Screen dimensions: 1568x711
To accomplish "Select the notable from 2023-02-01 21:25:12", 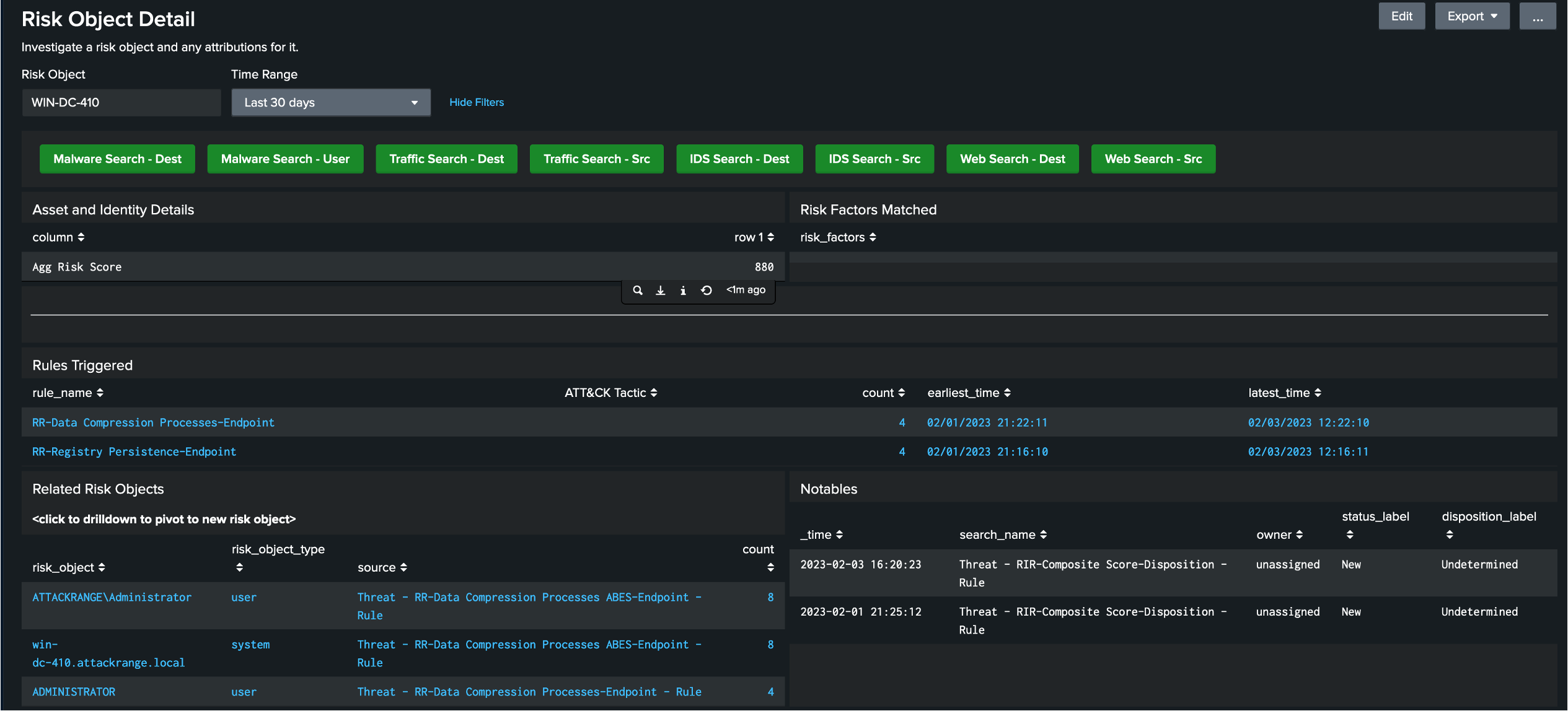I will pos(1173,620).
